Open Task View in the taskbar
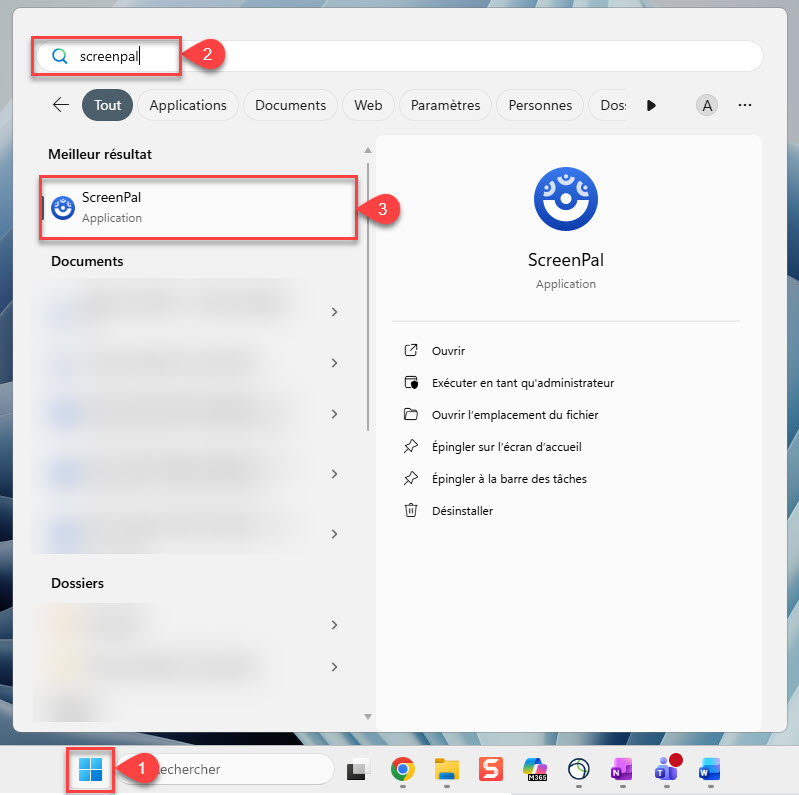Viewport: 799px width, 795px height. 358,770
